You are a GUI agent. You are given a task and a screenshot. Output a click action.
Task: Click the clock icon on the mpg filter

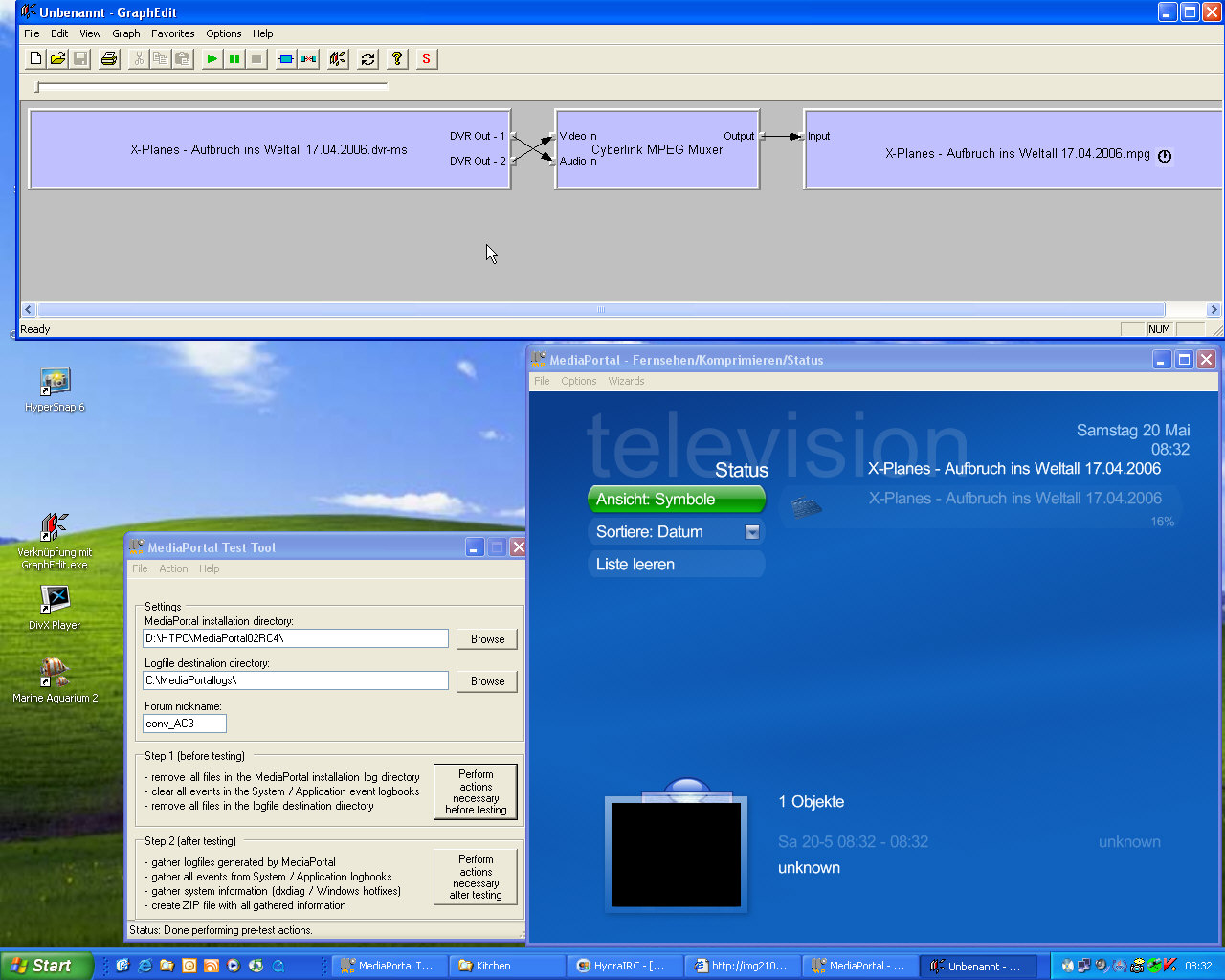click(x=1165, y=156)
